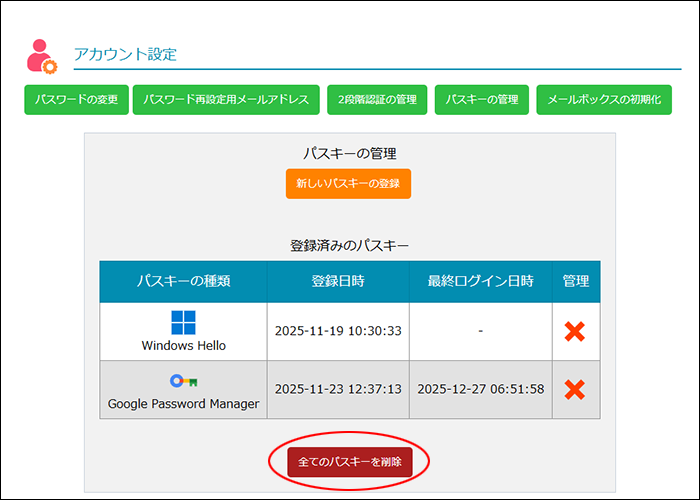Click the 最終ログイン日時 column header
The width and height of the screenshot is (700, 500).
tap(480, 281)
